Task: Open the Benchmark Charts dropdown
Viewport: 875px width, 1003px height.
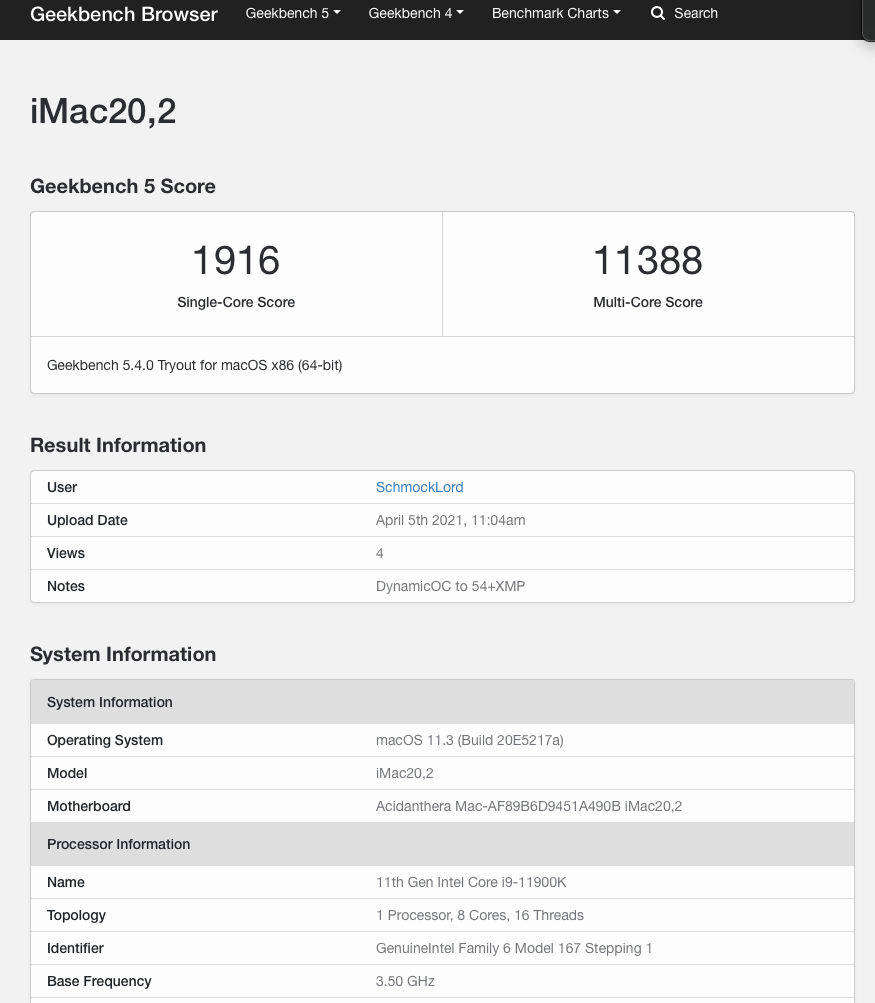Action: 556,13
